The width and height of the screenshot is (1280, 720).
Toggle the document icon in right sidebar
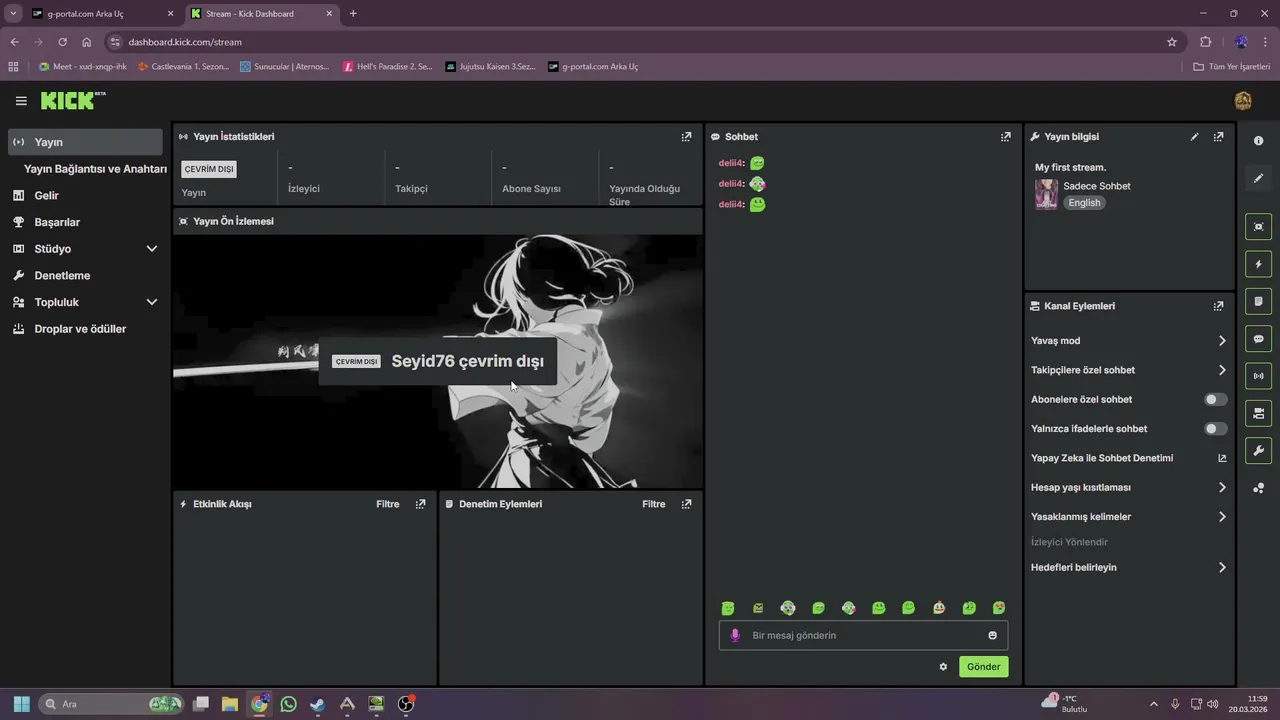point(1258,301)
